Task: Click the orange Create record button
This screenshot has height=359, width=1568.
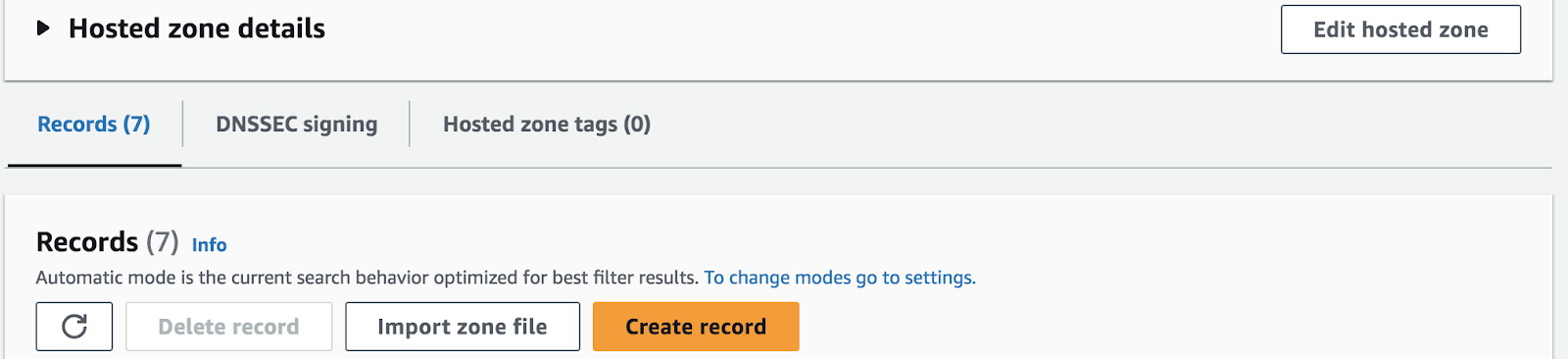Action: 696,327
